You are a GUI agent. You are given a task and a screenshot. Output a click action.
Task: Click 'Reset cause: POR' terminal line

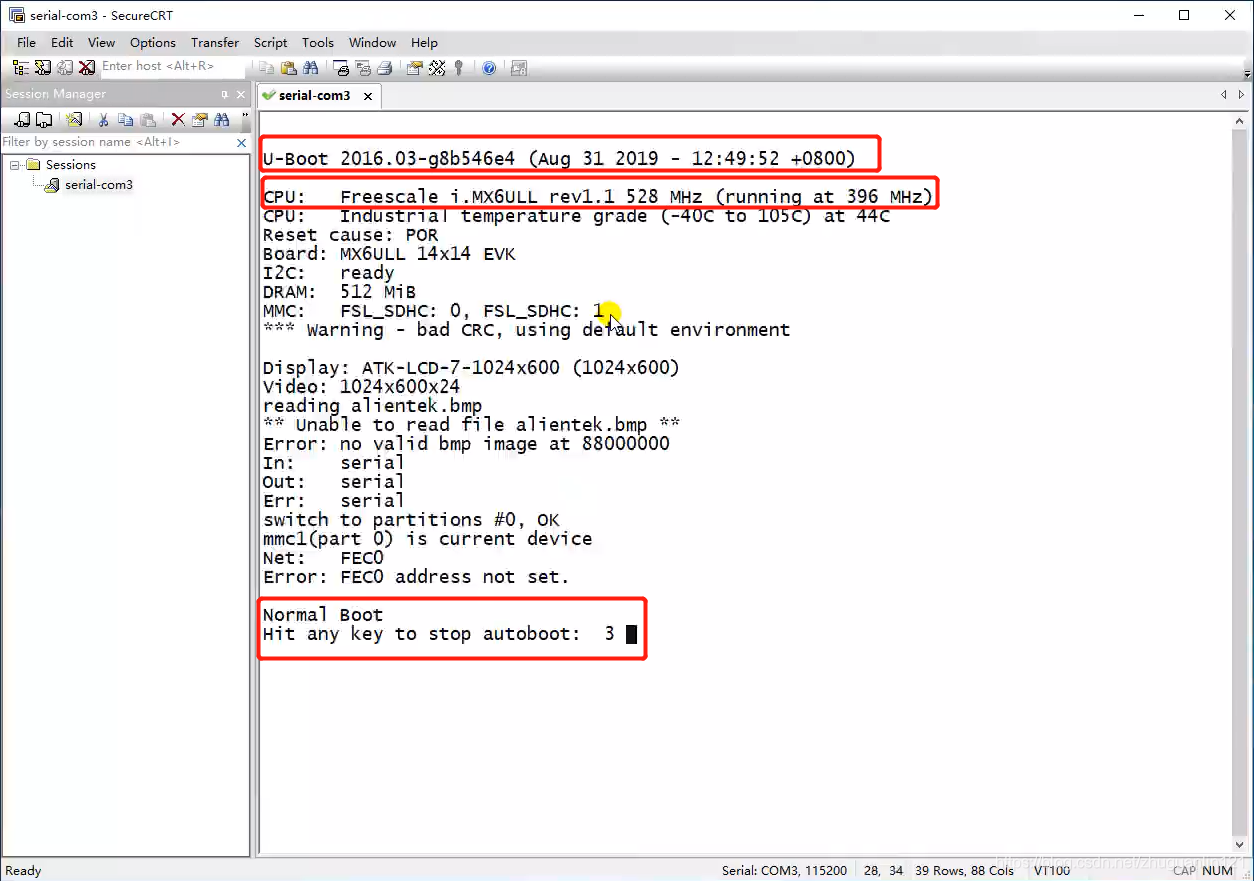(x=350, y=235)
